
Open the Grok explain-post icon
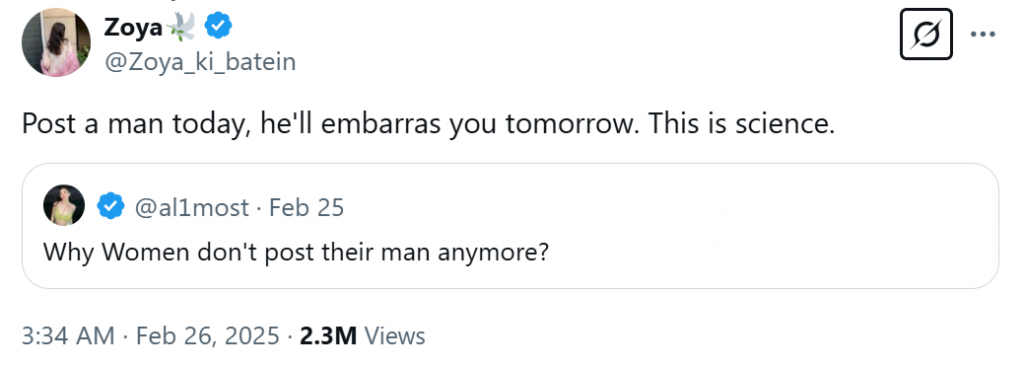tap(926, 34)
